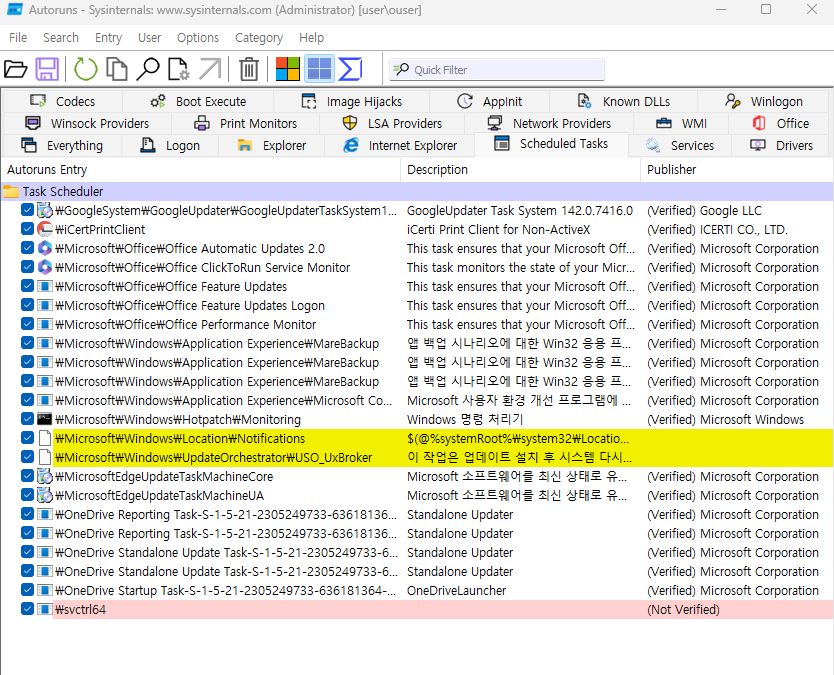Viewport: 834px width, 675px height.
Task: Click the Save floppy disk icon
Action: click(x=47, y=69)
